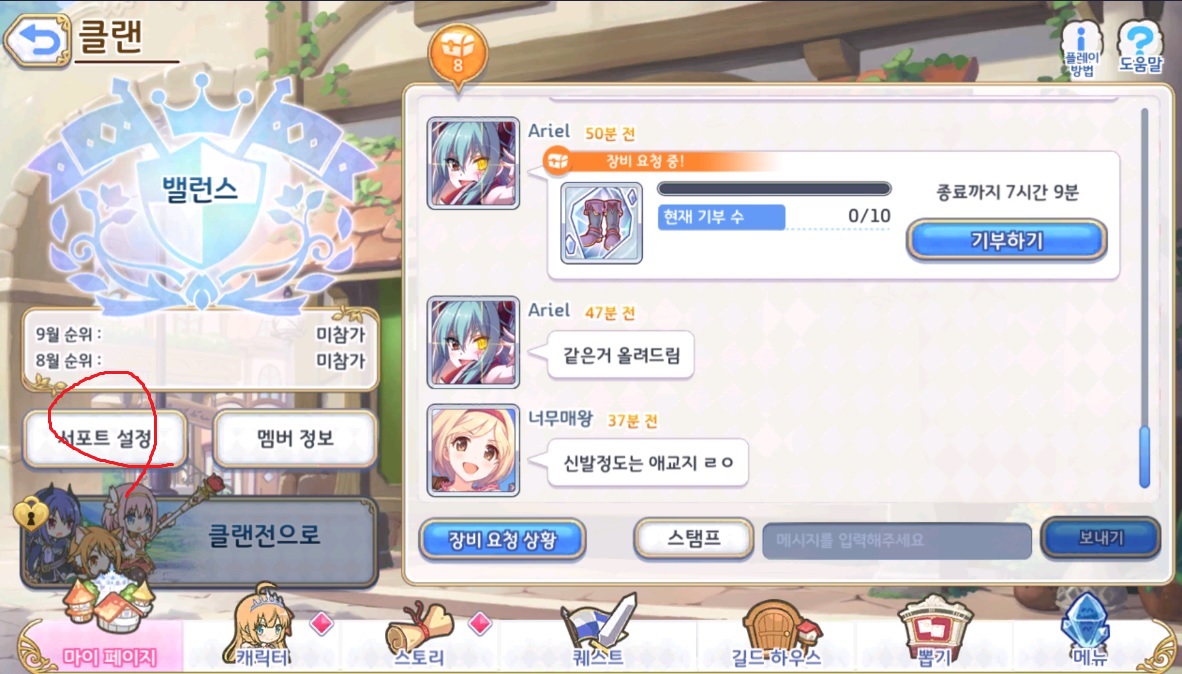Click the 멤버 정보 button
Viewport: 1182px width, 674px height.
(x=295, y=438)
